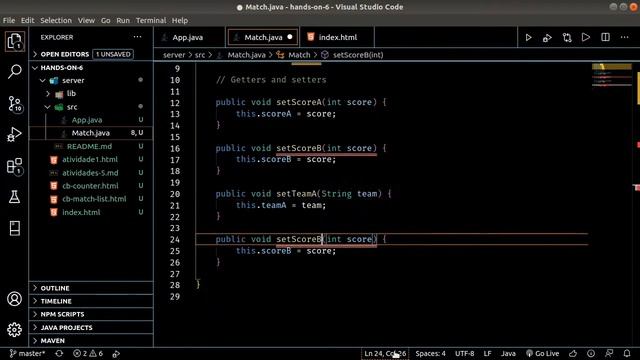Open problems errors and warnings count
Image resolution: width=640 pixels, height=360 pixels.
pyautogui.click(x=88, y=353)
